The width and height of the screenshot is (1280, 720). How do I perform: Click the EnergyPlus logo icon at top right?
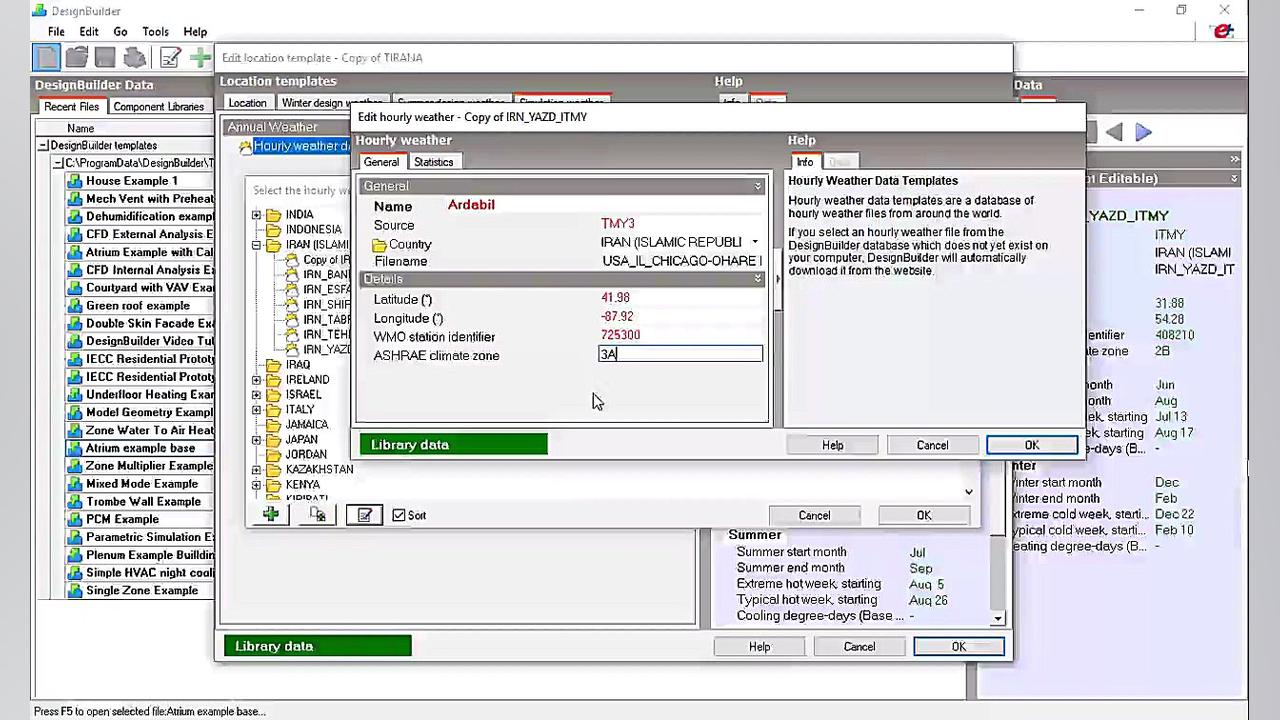pyautogui.click(x=1222, y=32)
